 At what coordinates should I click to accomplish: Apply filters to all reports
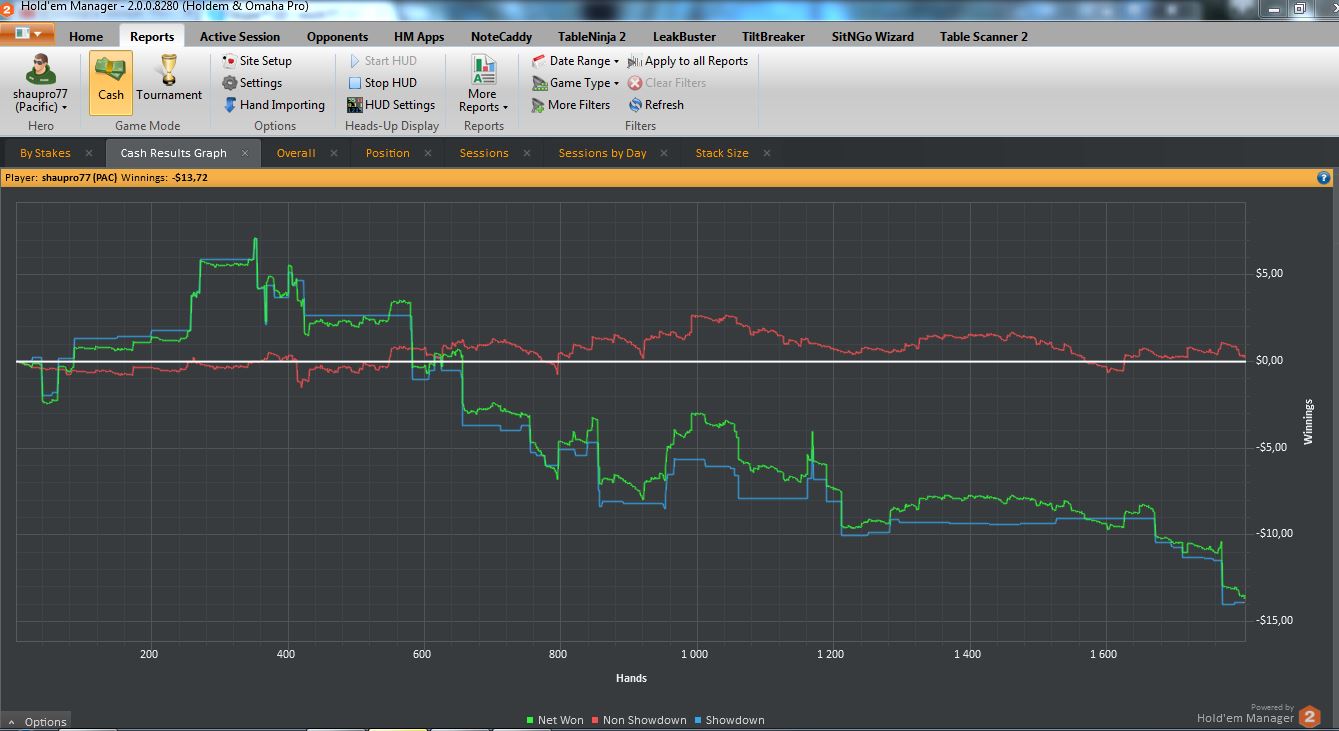(x=688, y=61)
